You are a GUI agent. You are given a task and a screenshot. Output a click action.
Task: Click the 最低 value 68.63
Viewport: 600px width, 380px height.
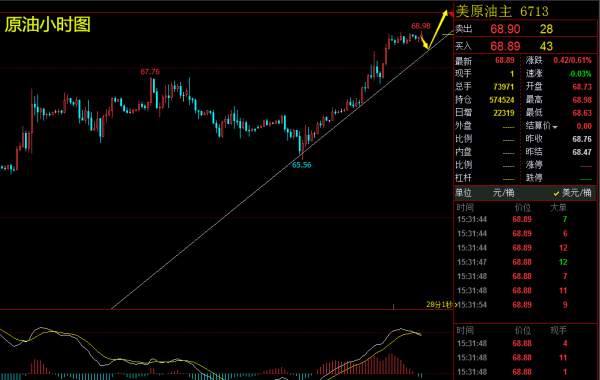582,113
